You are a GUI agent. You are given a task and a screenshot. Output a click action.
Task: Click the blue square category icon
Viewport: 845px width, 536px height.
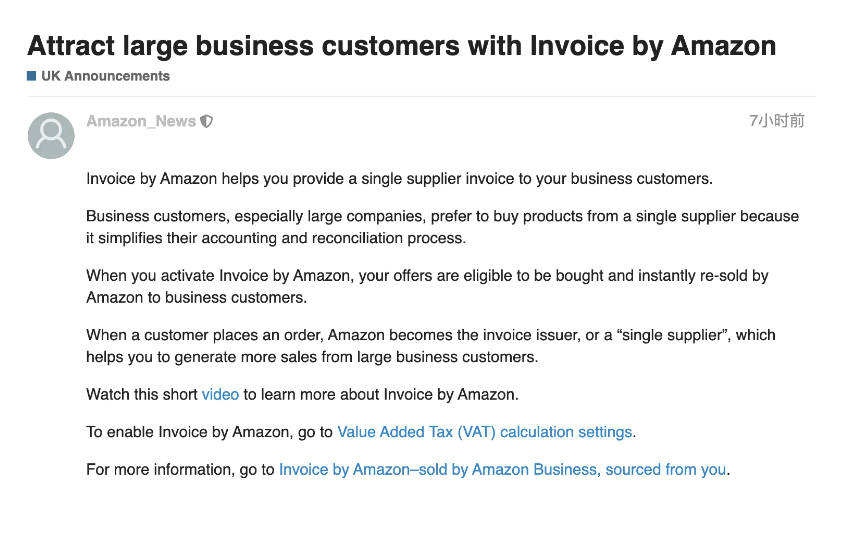pos(31,76)
